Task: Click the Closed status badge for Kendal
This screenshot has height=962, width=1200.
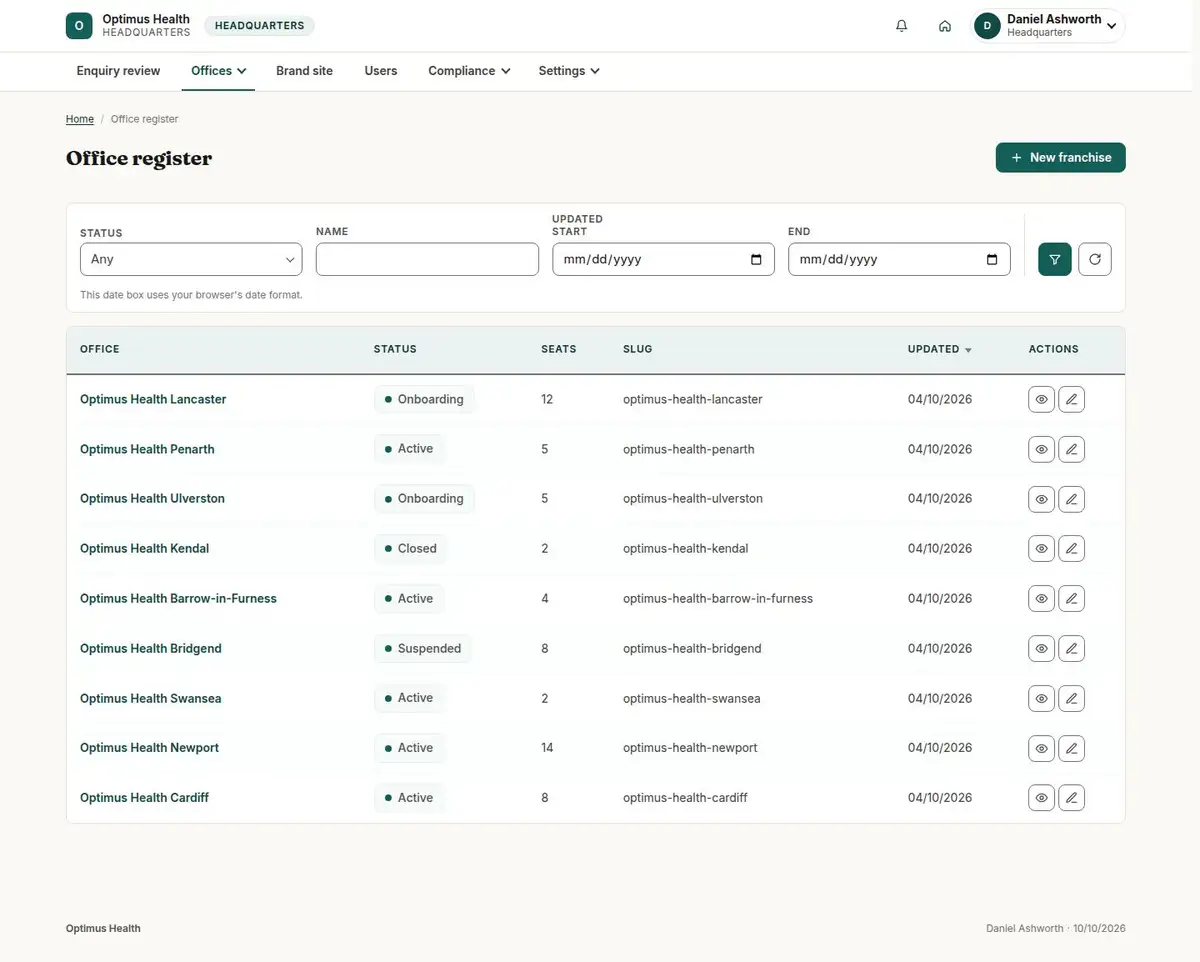Action: [x=410, y=548]
